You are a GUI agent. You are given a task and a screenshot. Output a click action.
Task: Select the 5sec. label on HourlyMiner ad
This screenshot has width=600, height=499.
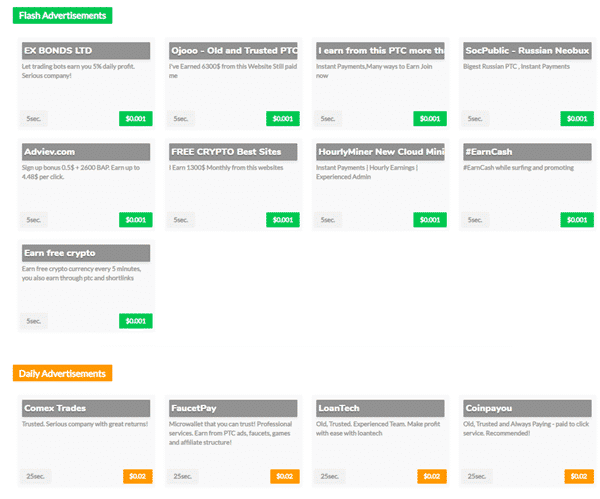(328, 220)
